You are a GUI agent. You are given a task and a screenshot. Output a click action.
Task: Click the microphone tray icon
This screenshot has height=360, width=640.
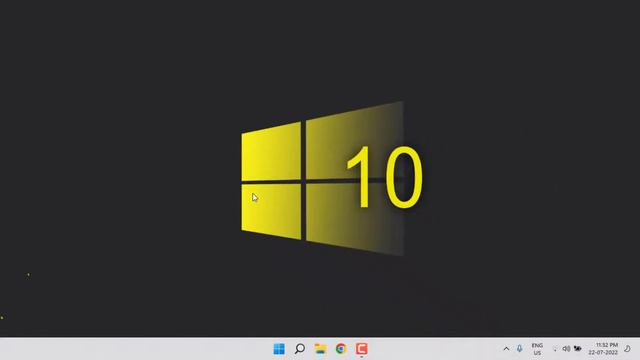(x=519, y=349)
